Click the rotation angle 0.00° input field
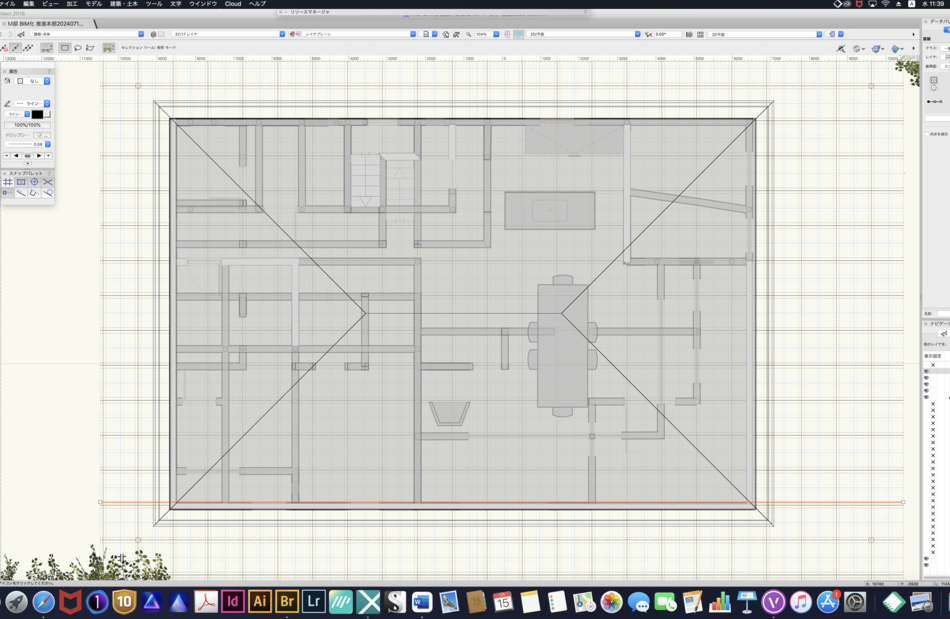Screen dimensions: 950x619 tap(666, 34)
